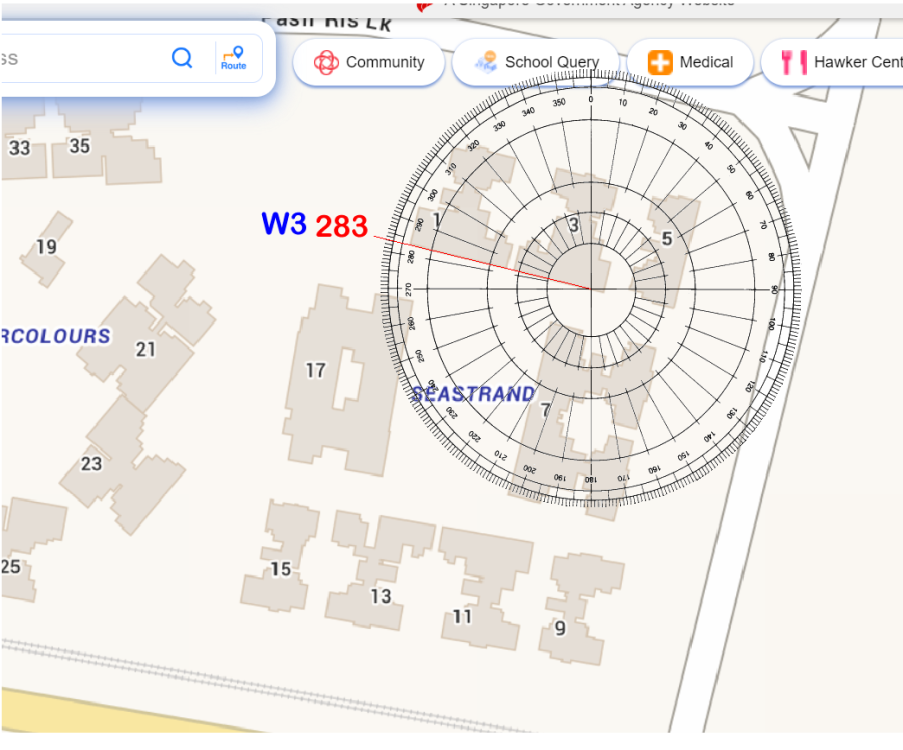Click the blue W3 annotation label
This screenshot has width=903, height=750.
284,225
